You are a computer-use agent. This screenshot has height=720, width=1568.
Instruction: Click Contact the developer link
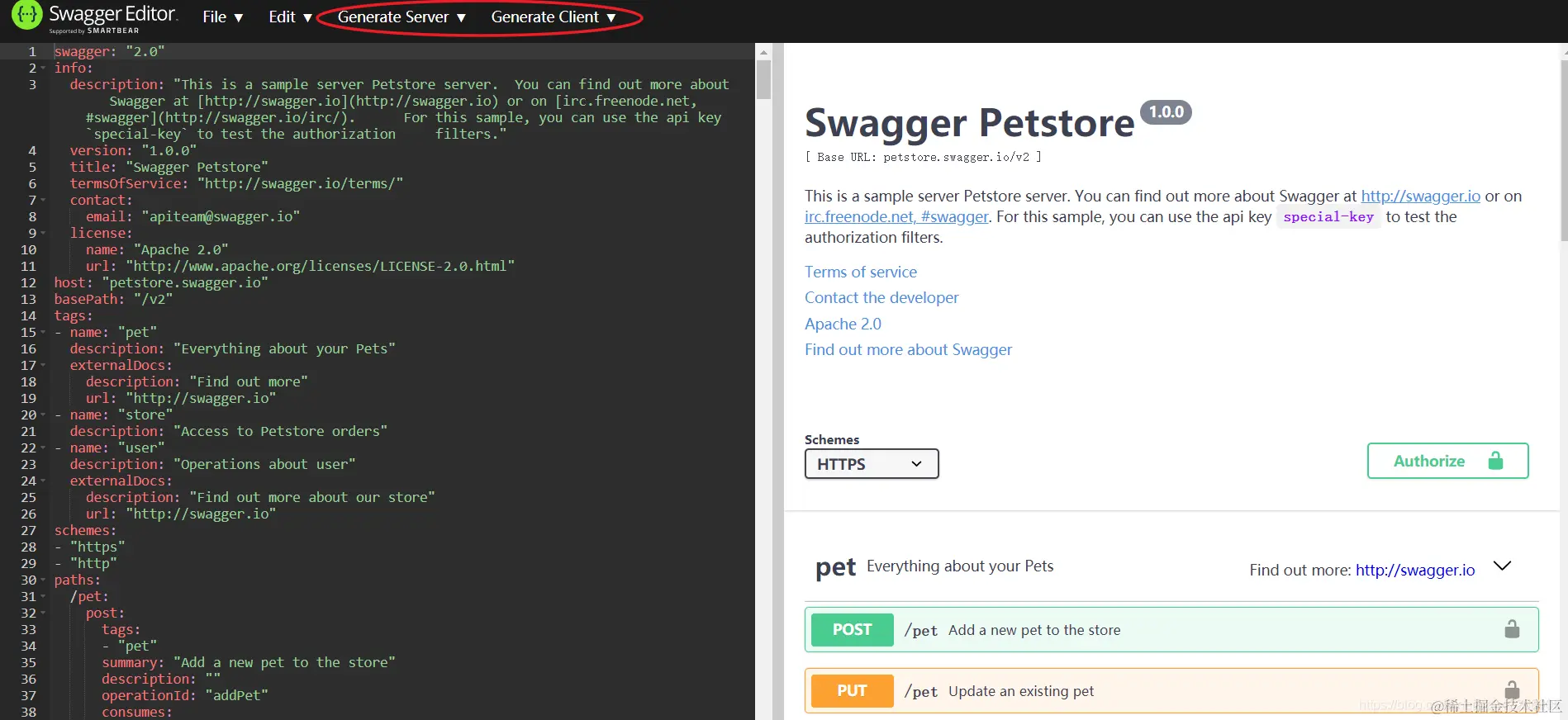coord(881,297)
